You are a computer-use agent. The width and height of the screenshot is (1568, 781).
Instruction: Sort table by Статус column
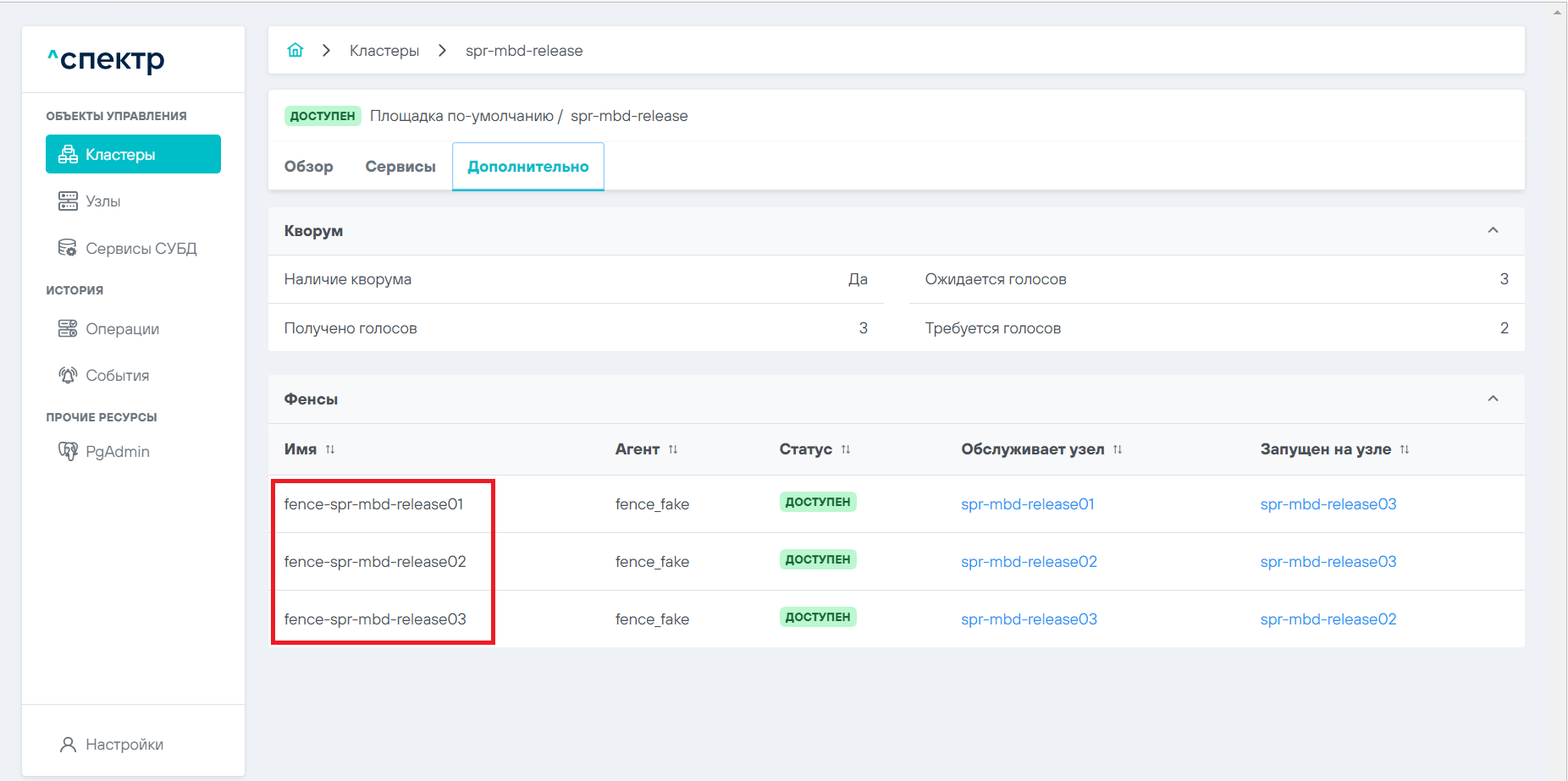click(846, 449)
